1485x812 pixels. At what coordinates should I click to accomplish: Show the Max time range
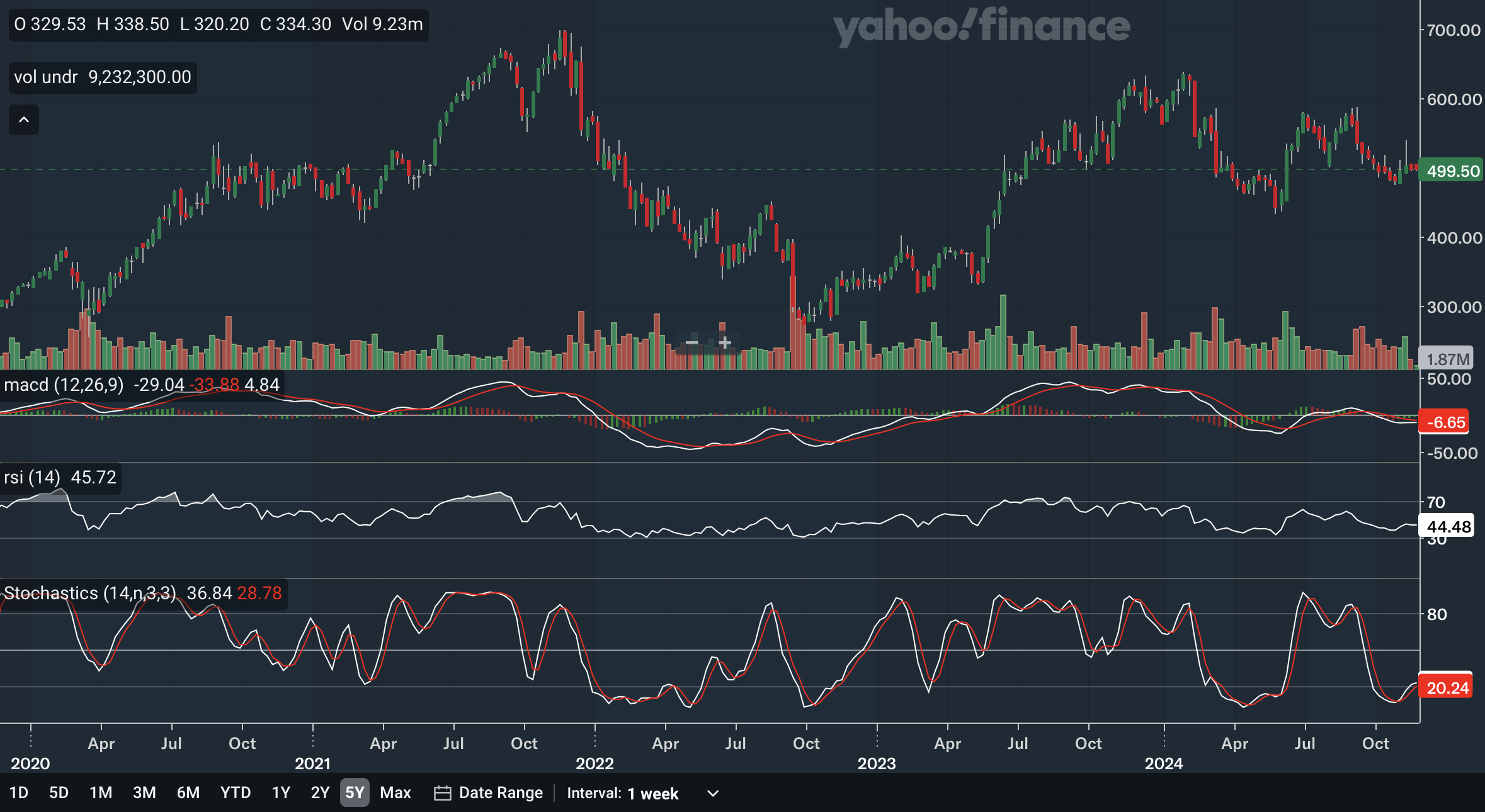click(x=395, y=793)
